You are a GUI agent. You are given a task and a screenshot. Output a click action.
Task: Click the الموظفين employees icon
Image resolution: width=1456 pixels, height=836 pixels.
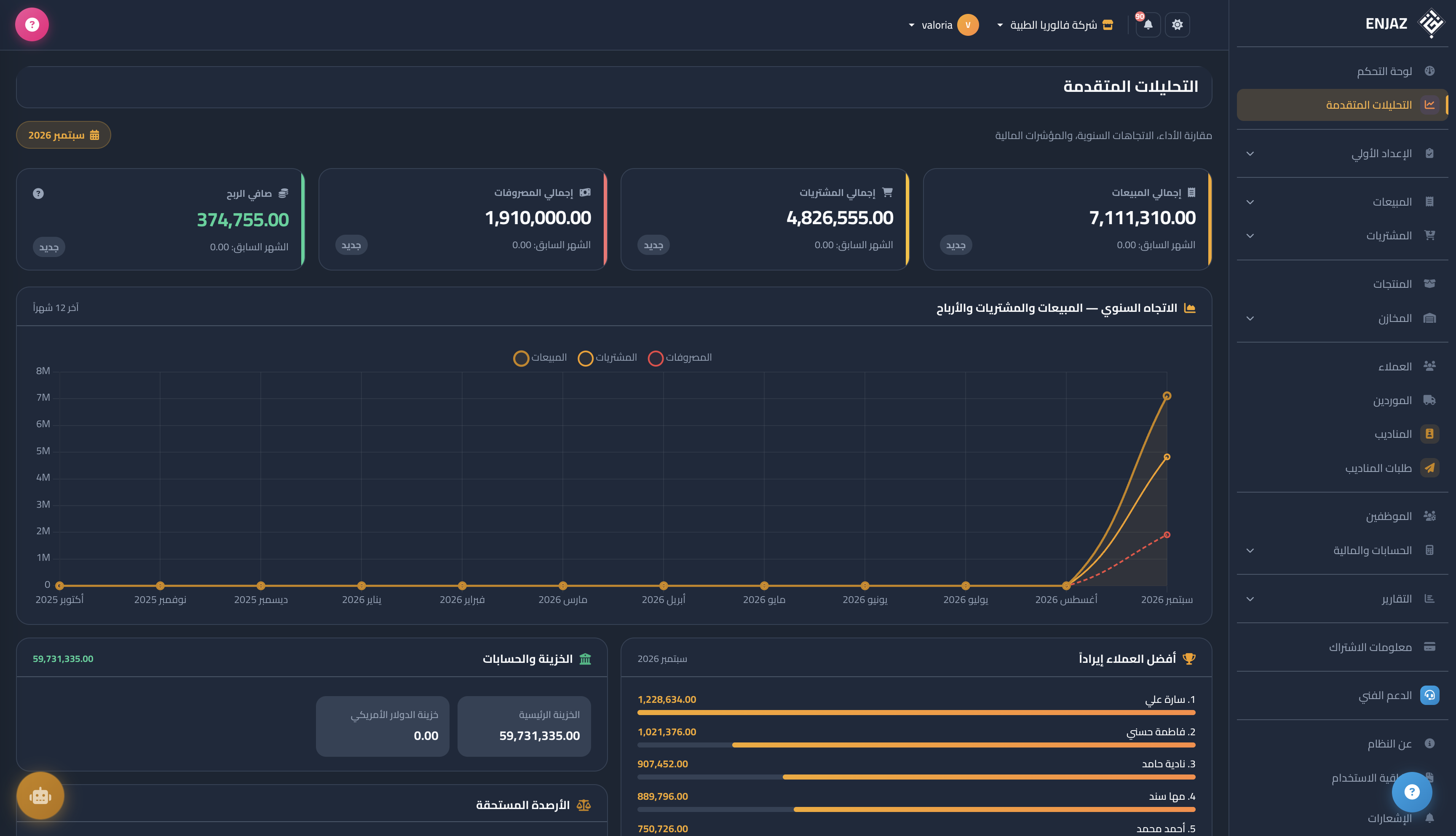[1429, 516]
